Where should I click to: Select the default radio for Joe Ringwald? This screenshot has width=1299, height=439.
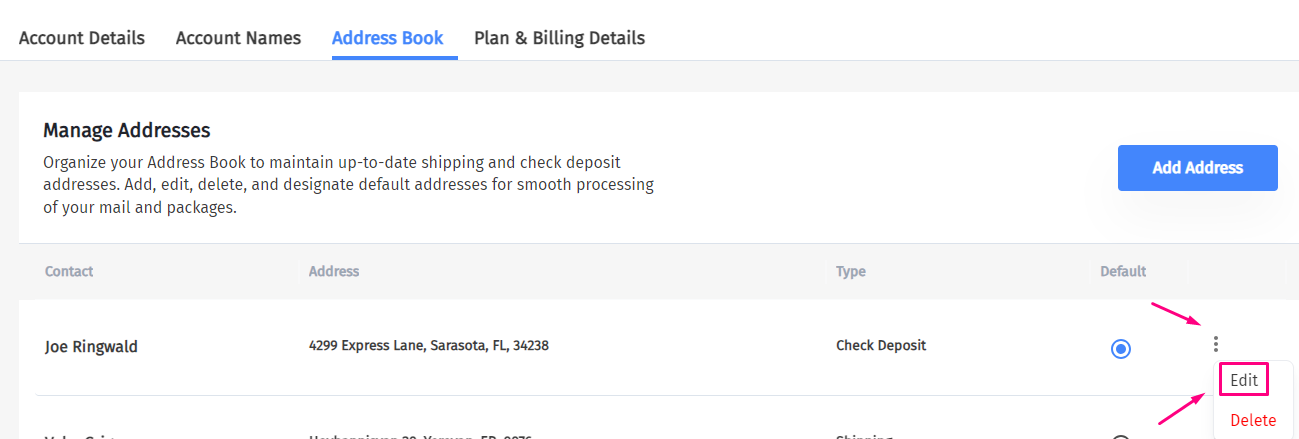(1121, 349)
